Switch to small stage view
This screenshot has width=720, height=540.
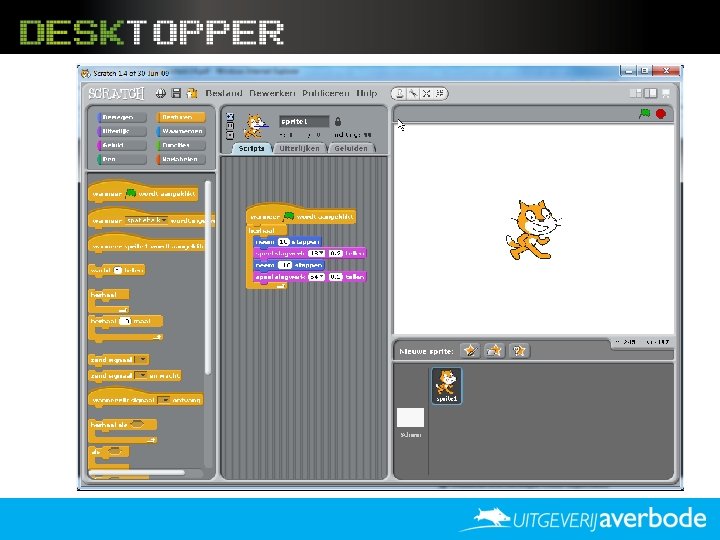tap(636, 93)
